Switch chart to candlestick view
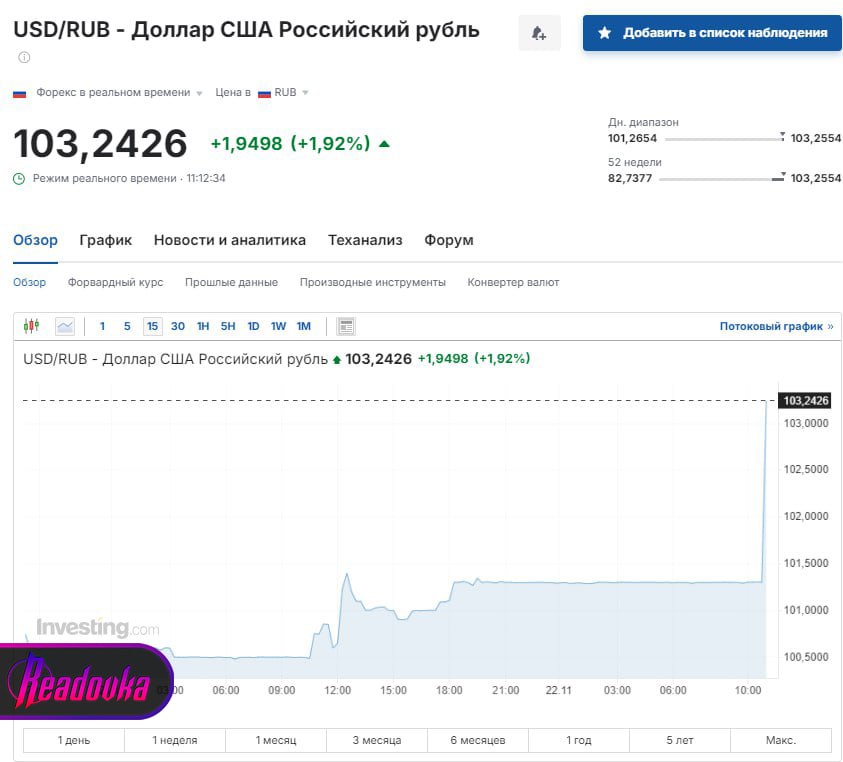This screenshot has height=762, width=843. [x=31, y=326]
